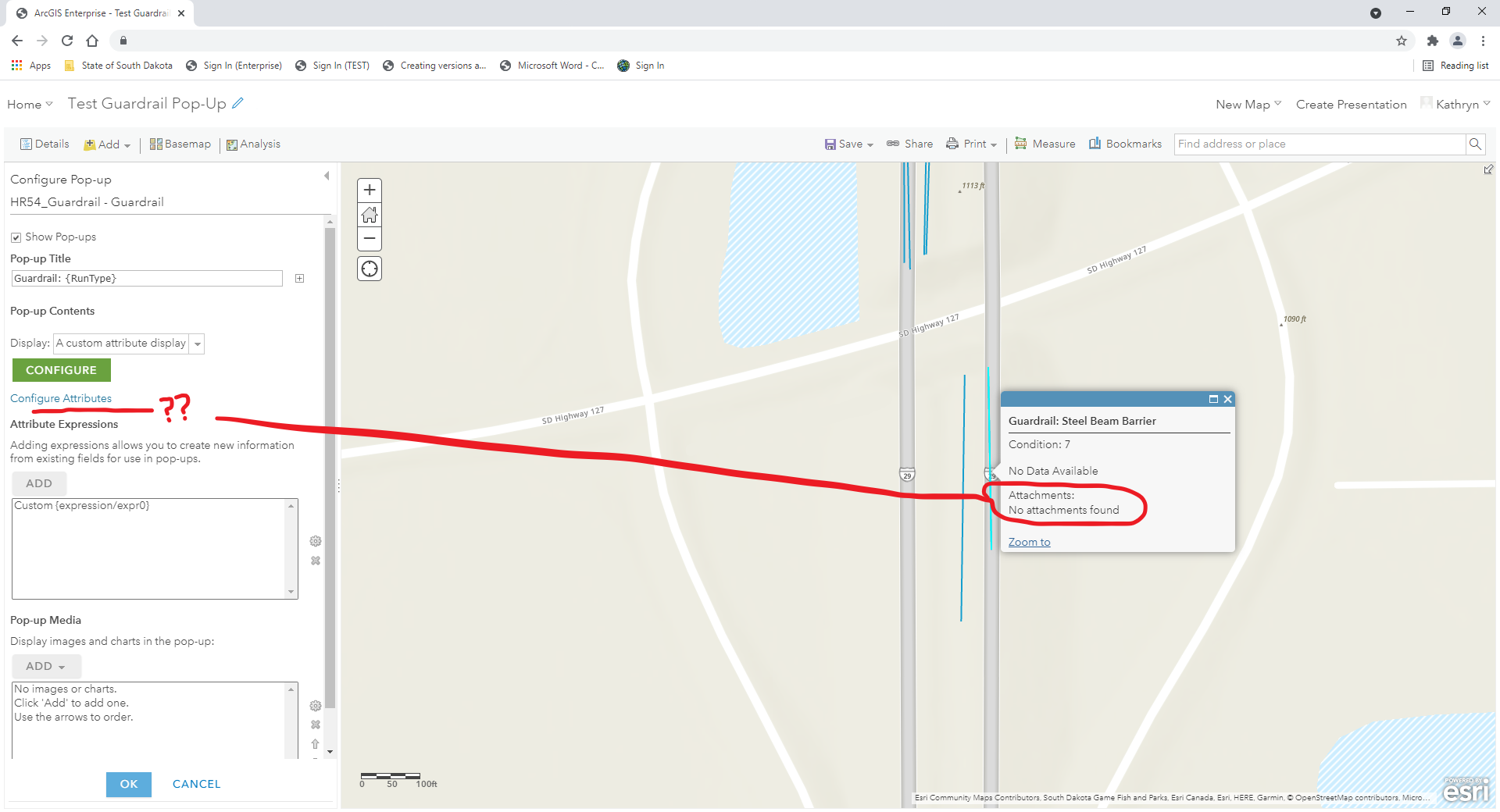
Task: Remove selected pop-up media item
Action: tap(316, 725)
